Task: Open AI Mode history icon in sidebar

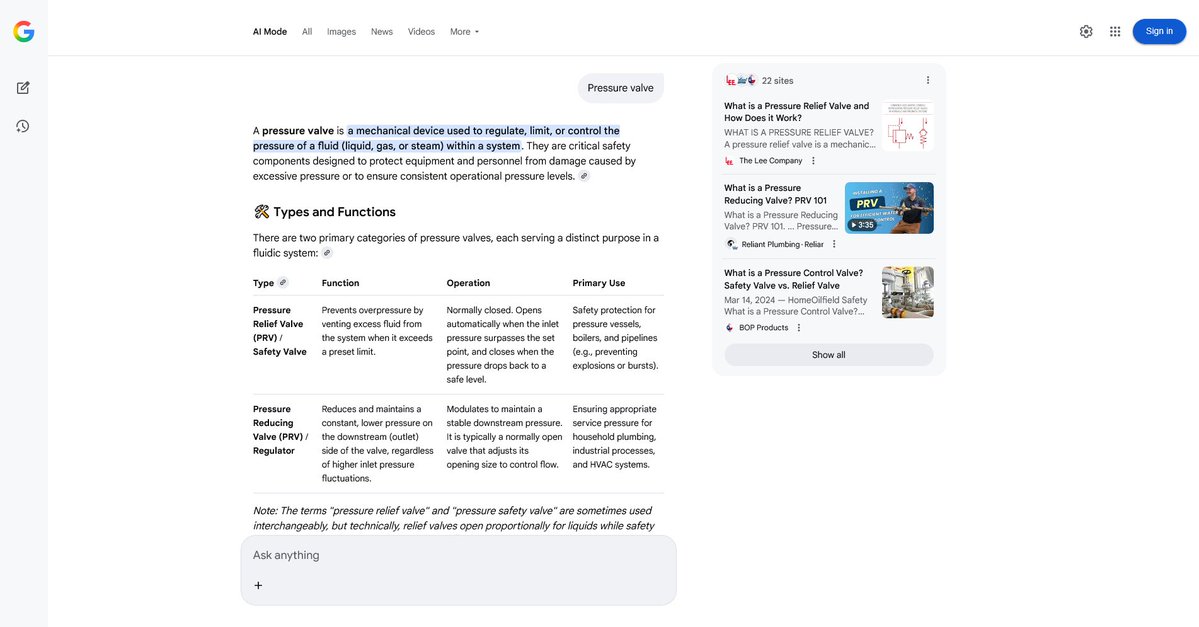Action: [23, 126]
